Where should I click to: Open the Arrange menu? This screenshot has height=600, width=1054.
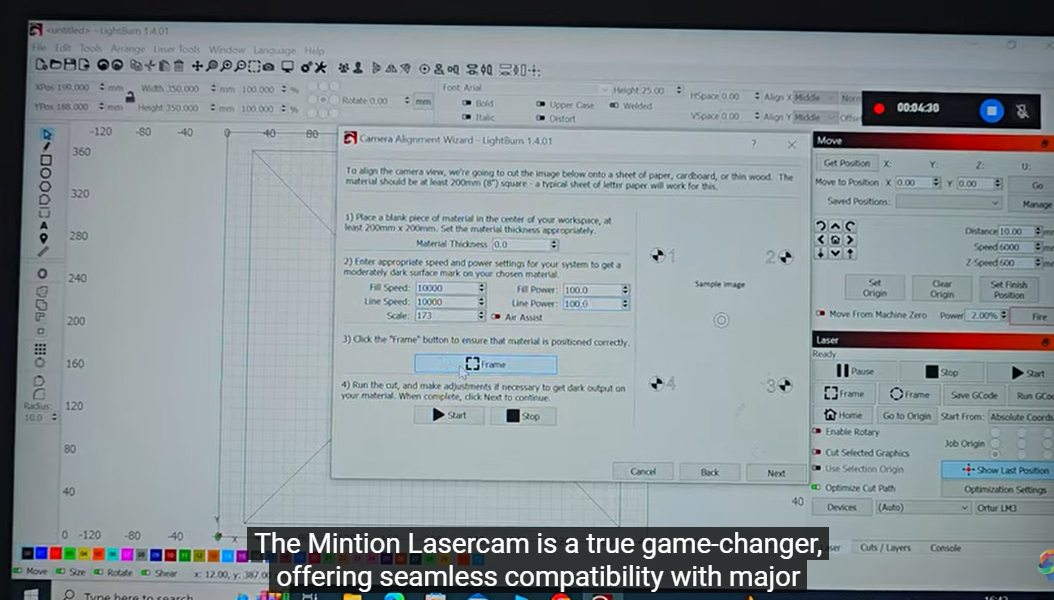[x=128, y=50]
